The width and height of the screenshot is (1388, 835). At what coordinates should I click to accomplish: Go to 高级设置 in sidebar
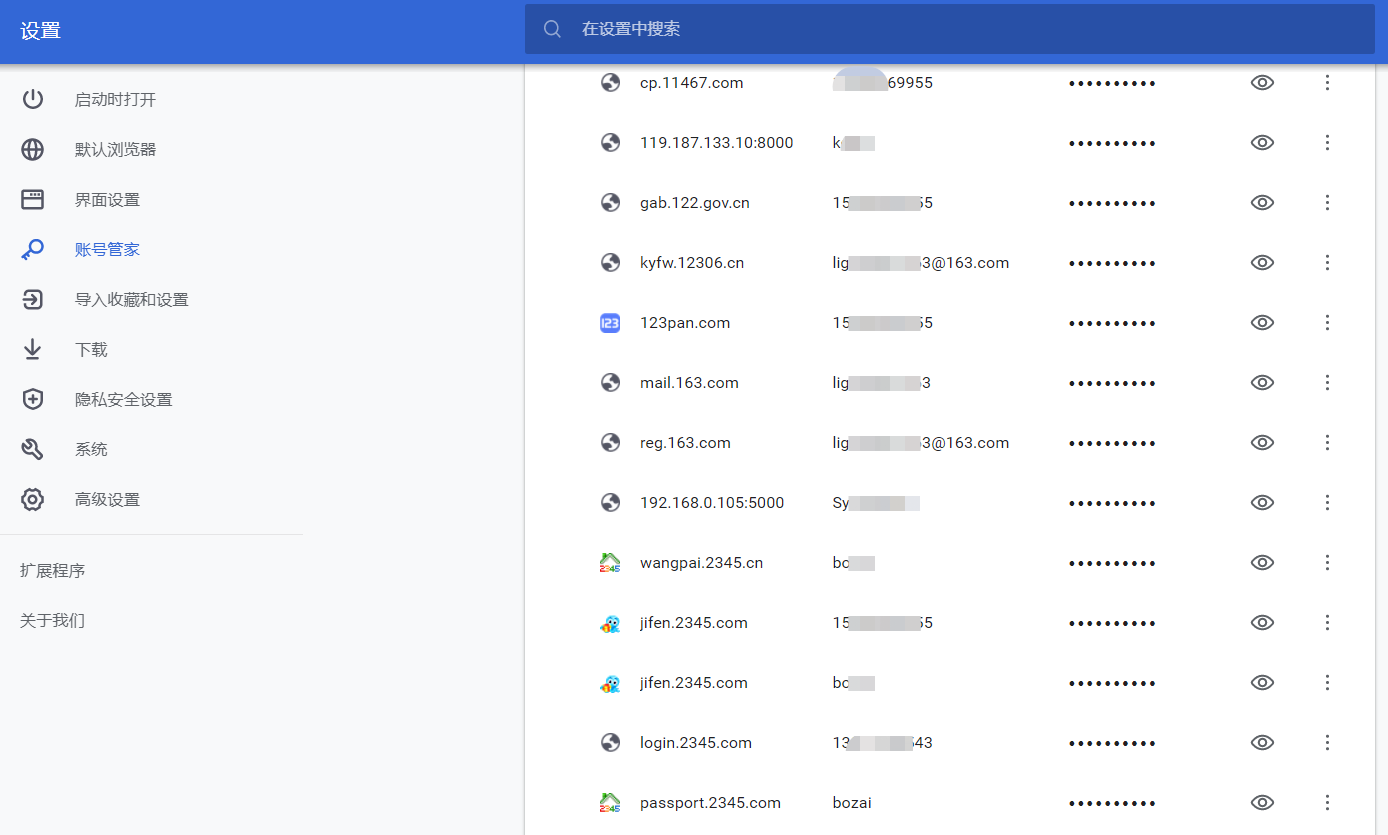[107, 500]
